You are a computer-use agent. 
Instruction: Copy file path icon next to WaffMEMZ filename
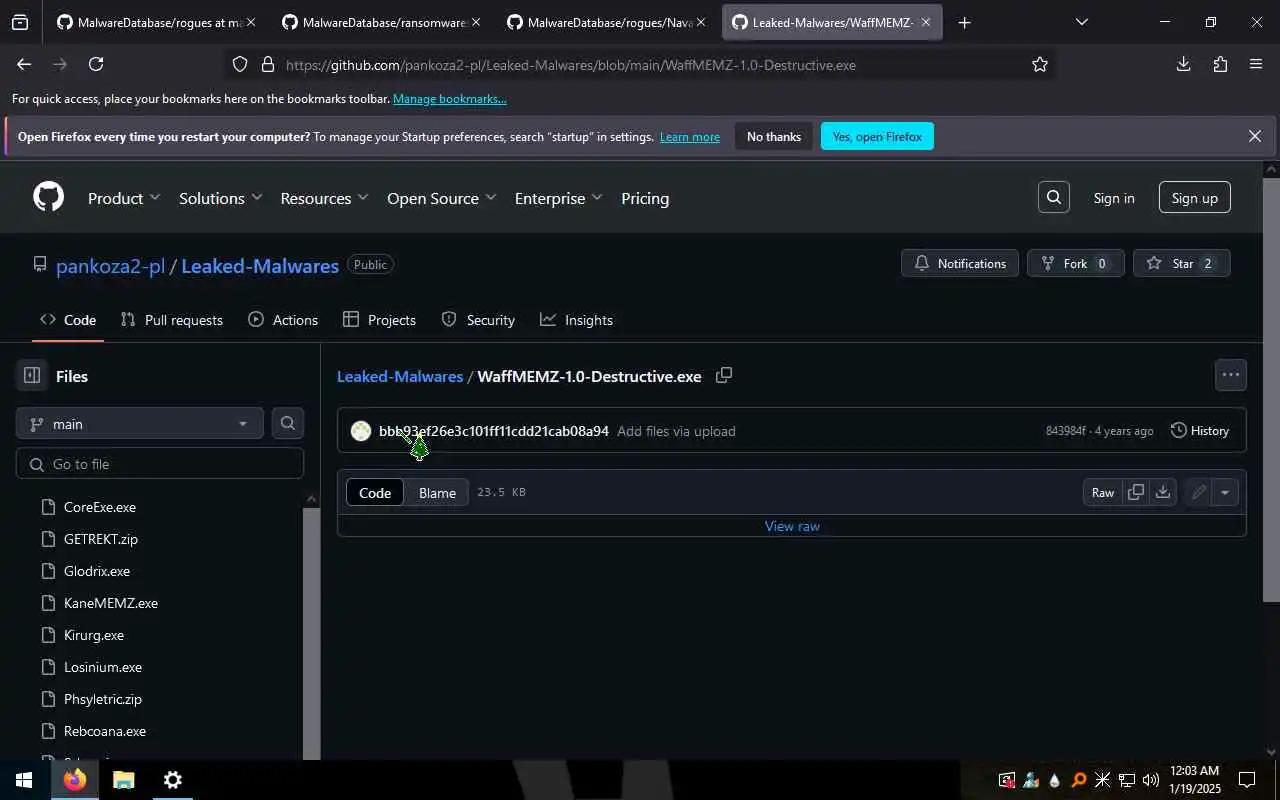coord(724,376)
